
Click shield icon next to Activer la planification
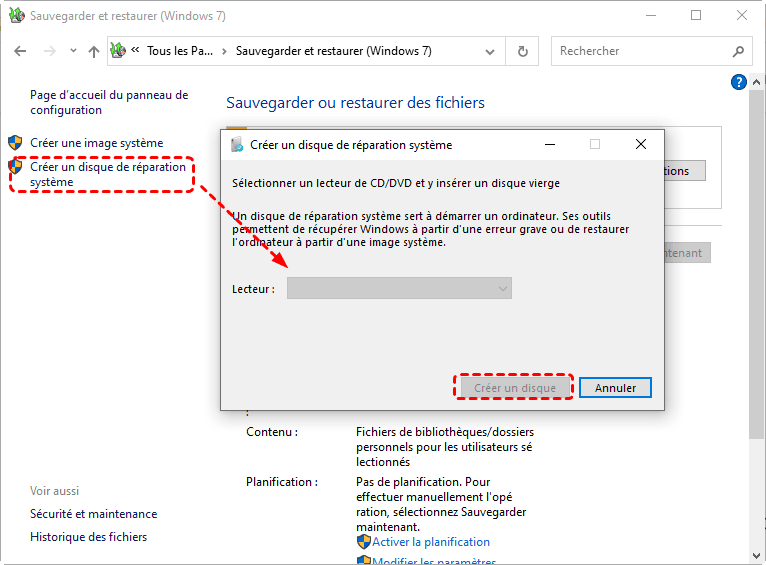click(x=363, y=542)
